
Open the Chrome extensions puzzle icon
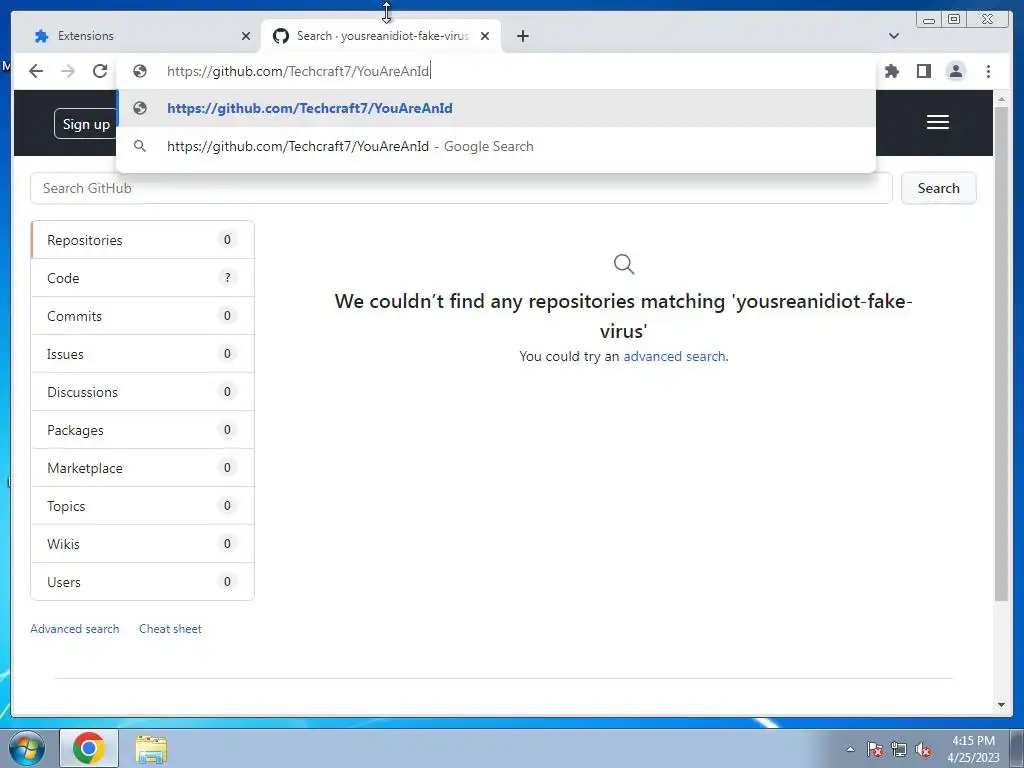coord(891,71)
